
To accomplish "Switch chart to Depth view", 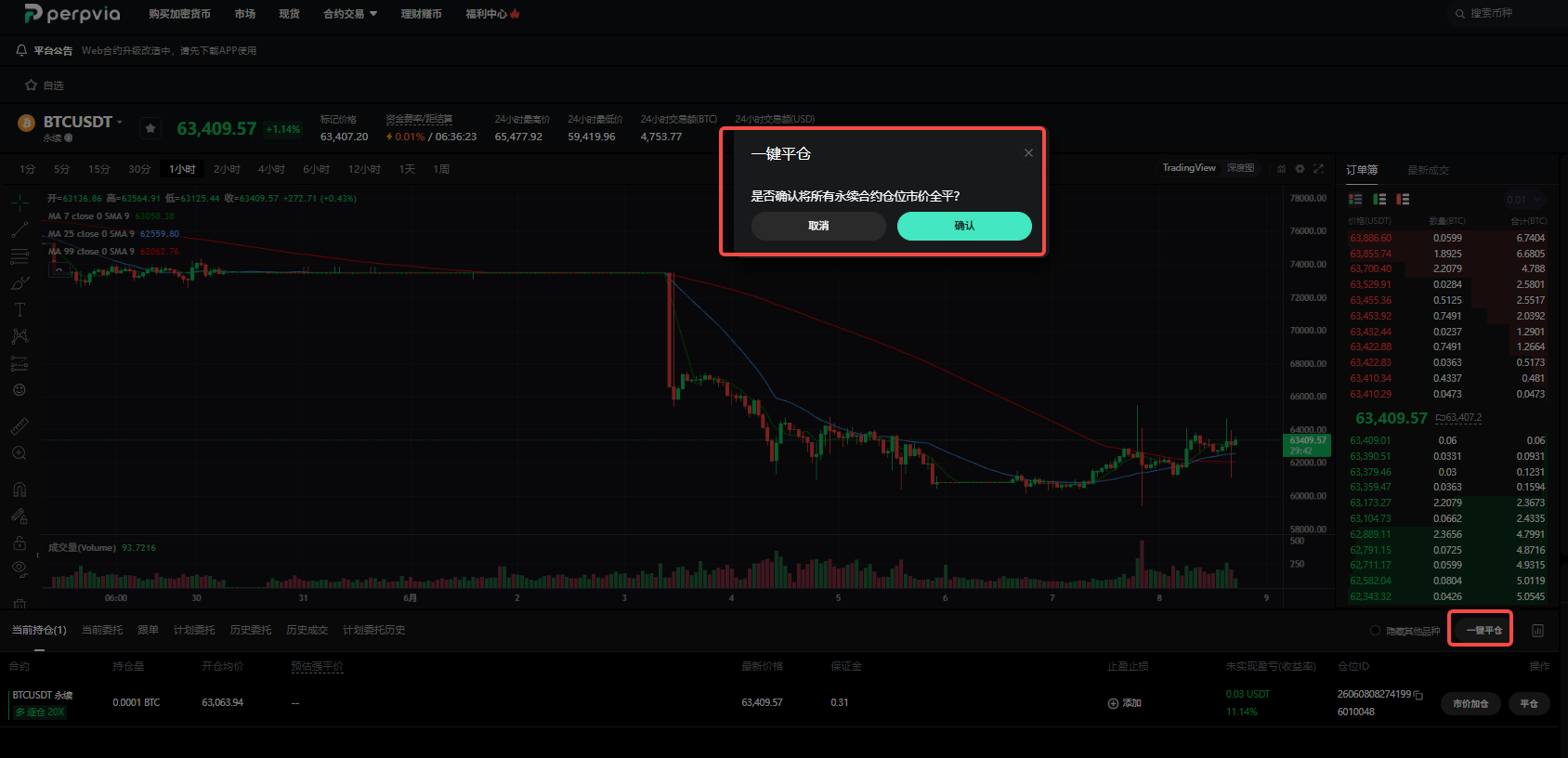I will click(x=1240, y=168).
